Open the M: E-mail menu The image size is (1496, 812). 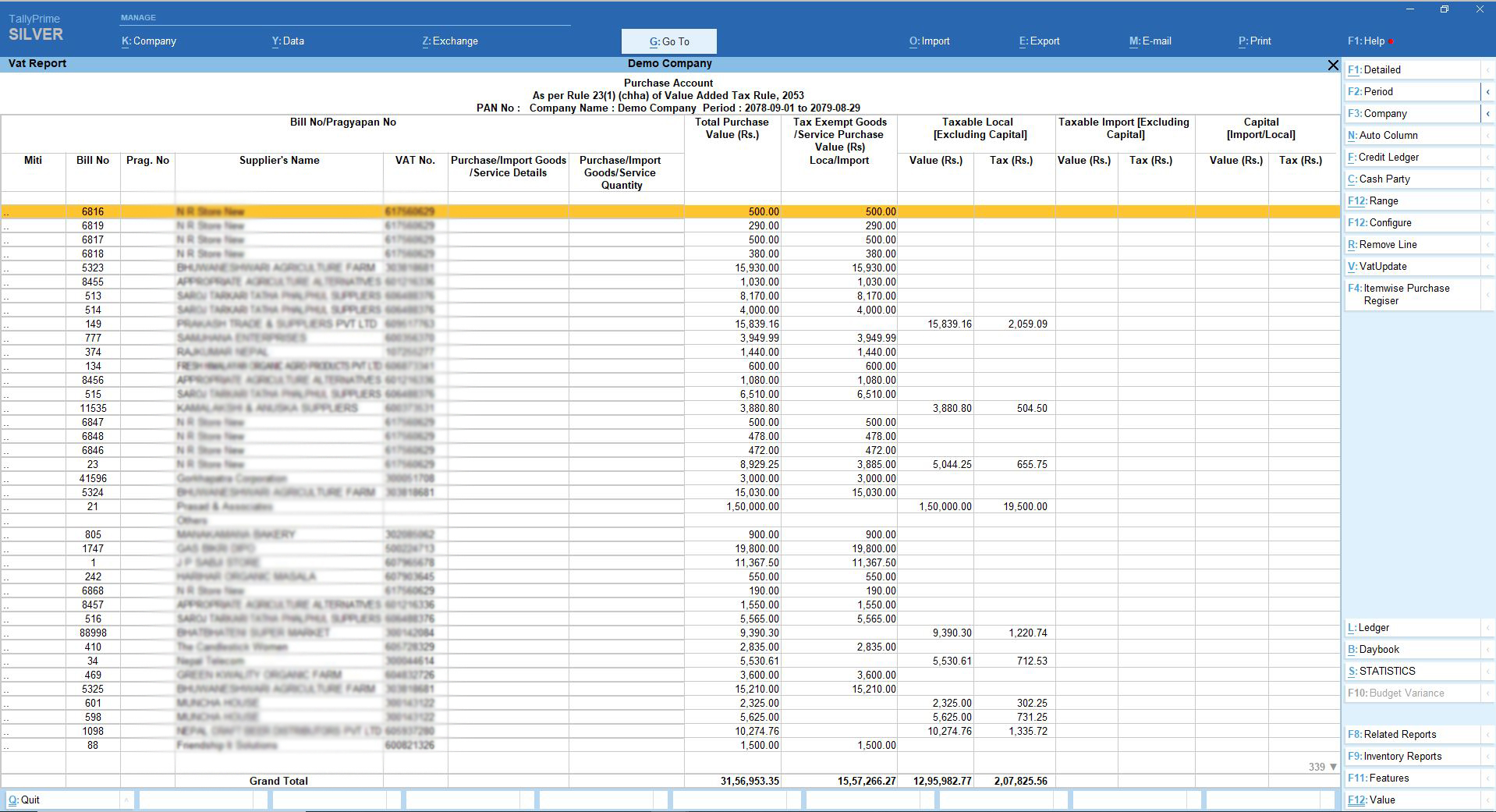click(x=1150, y=41)
